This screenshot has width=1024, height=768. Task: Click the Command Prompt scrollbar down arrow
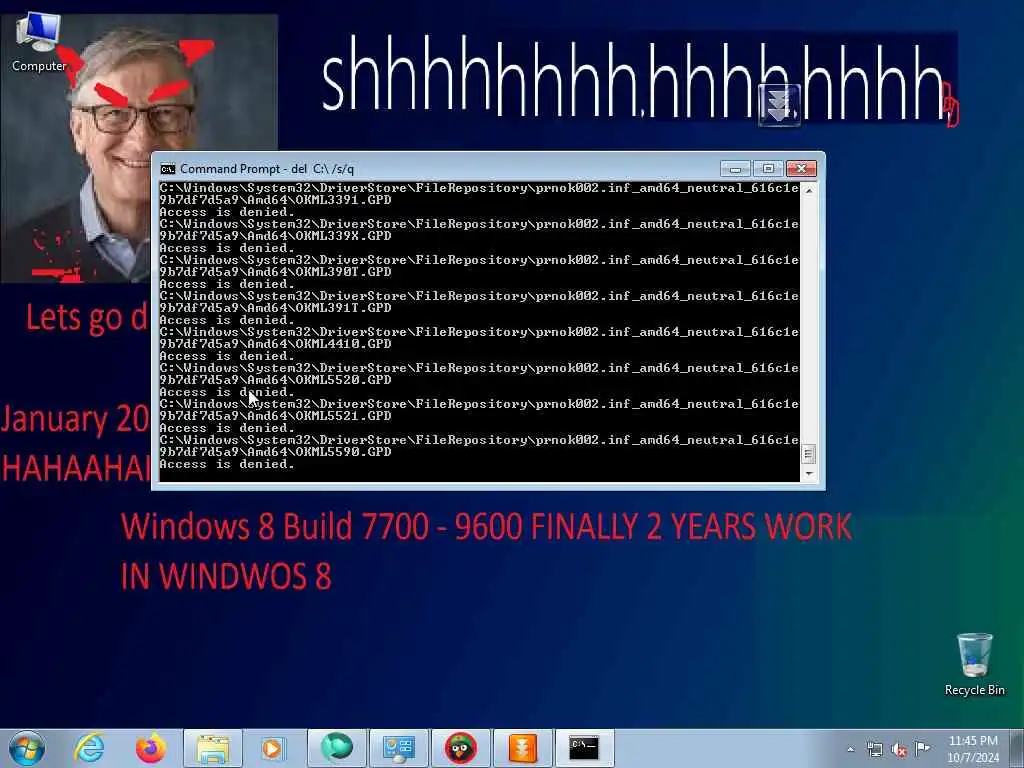click(x=808, y=473)
